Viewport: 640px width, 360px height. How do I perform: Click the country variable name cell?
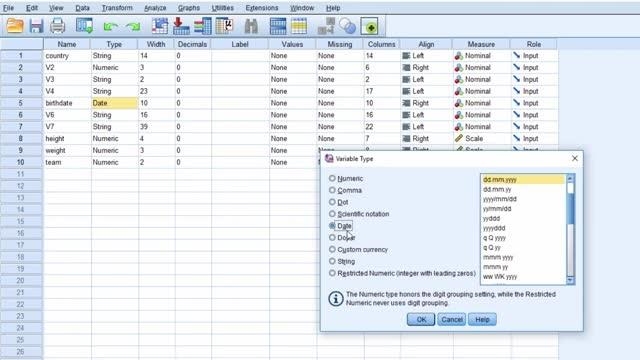tap(67, 56)
